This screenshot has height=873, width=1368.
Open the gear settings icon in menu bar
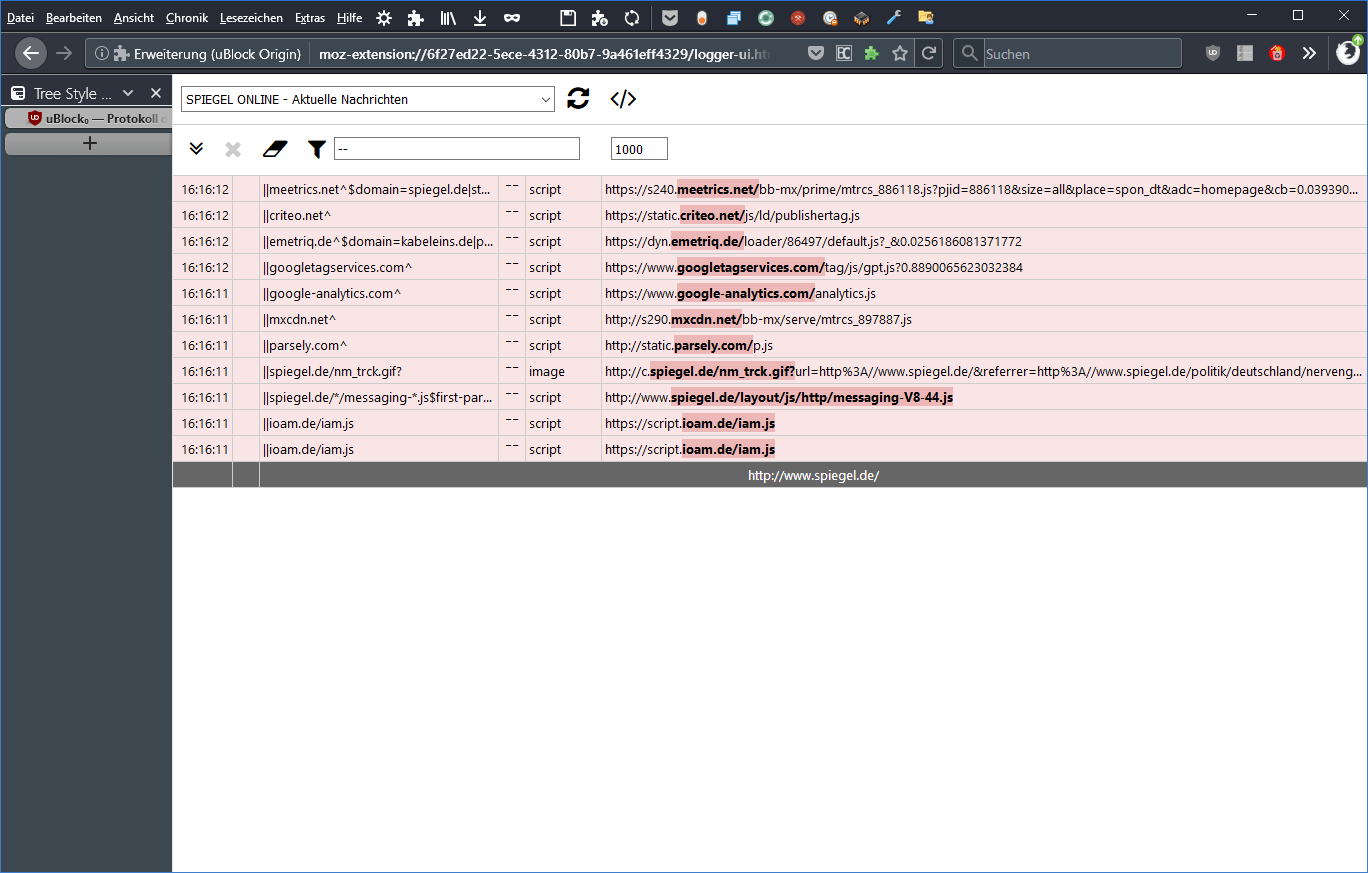(x=384, y=18)
